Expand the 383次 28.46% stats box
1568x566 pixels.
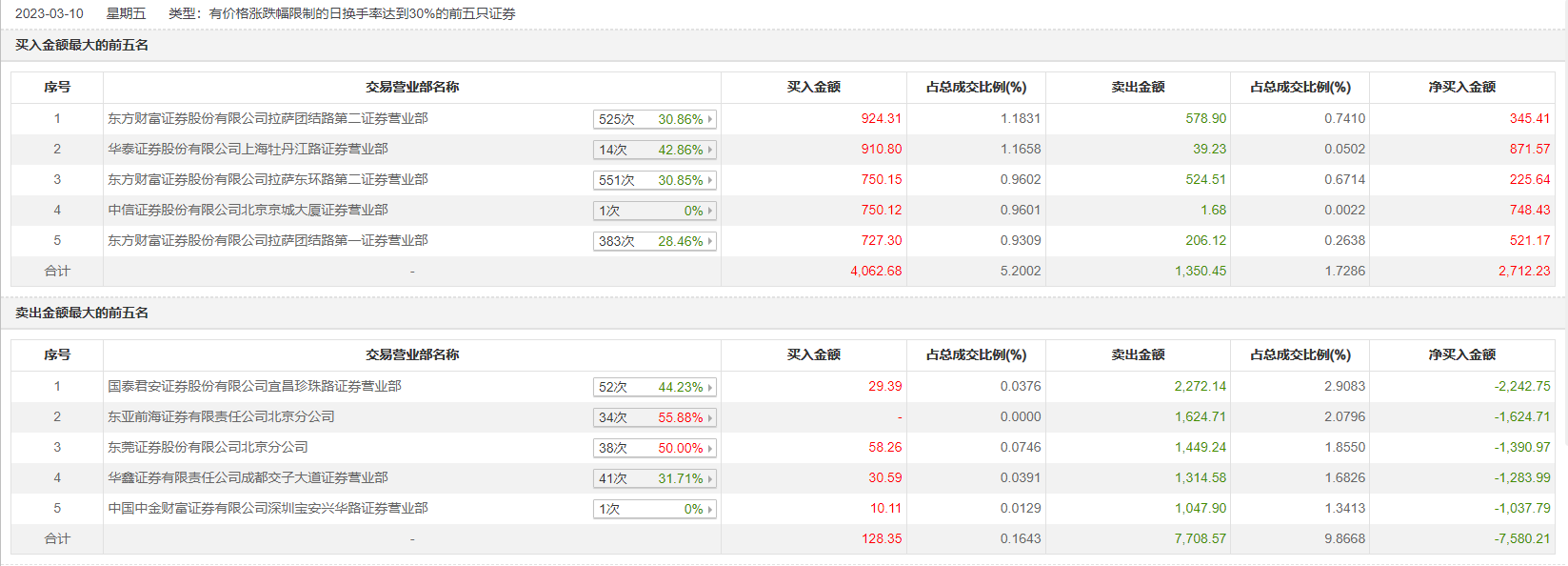point(654,241)
